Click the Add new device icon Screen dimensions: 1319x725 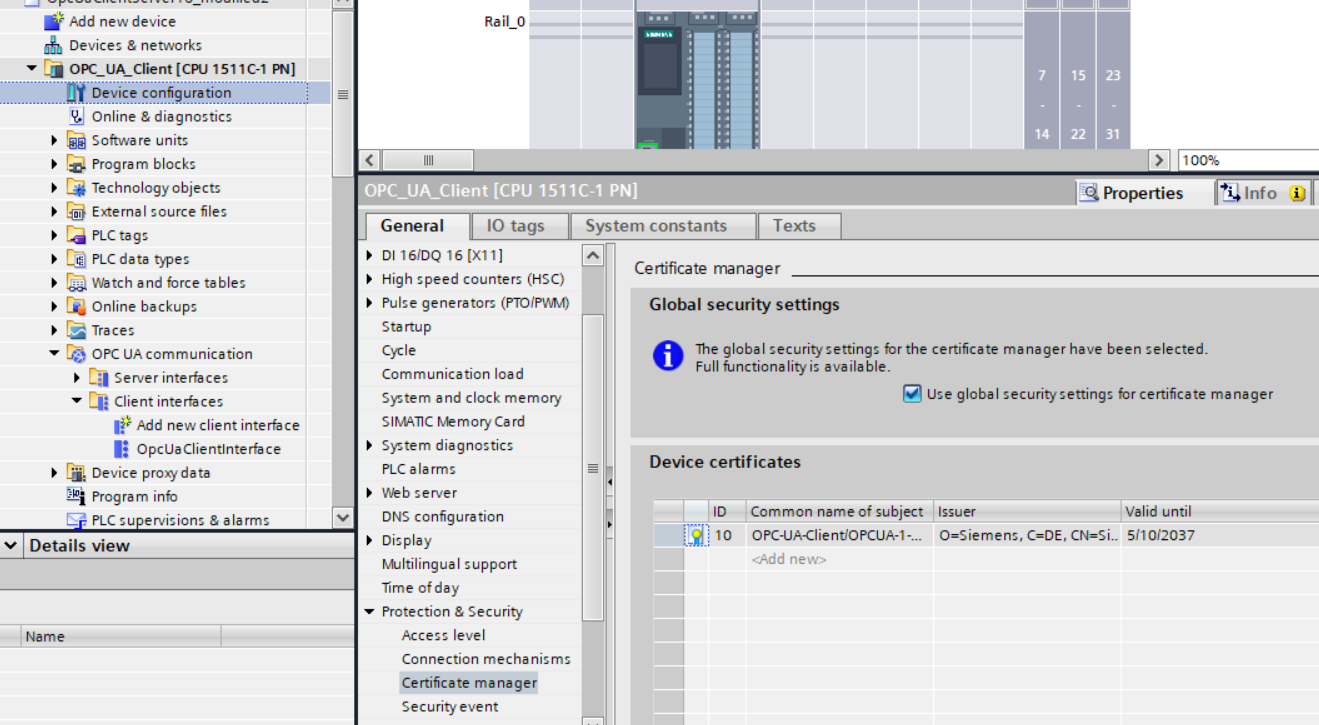[x=53, y=21]
